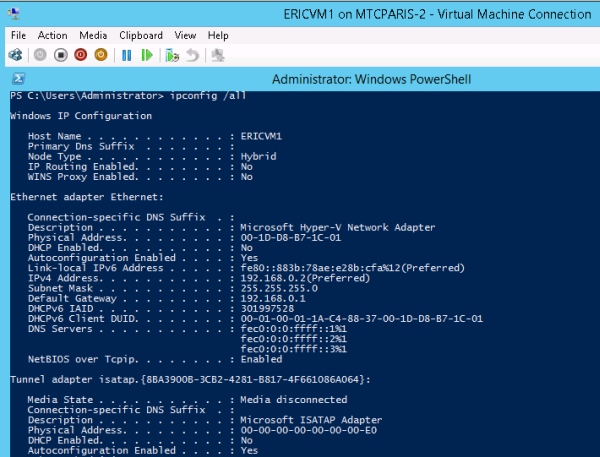Pause the virtual machine
The height and width of the screenshot is (457, 600).
click(x=127, y=55)
